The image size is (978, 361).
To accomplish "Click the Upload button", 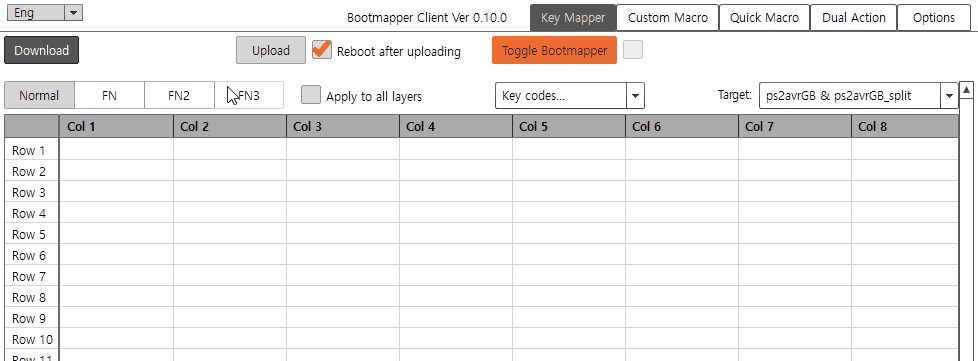I will point(271,51).
